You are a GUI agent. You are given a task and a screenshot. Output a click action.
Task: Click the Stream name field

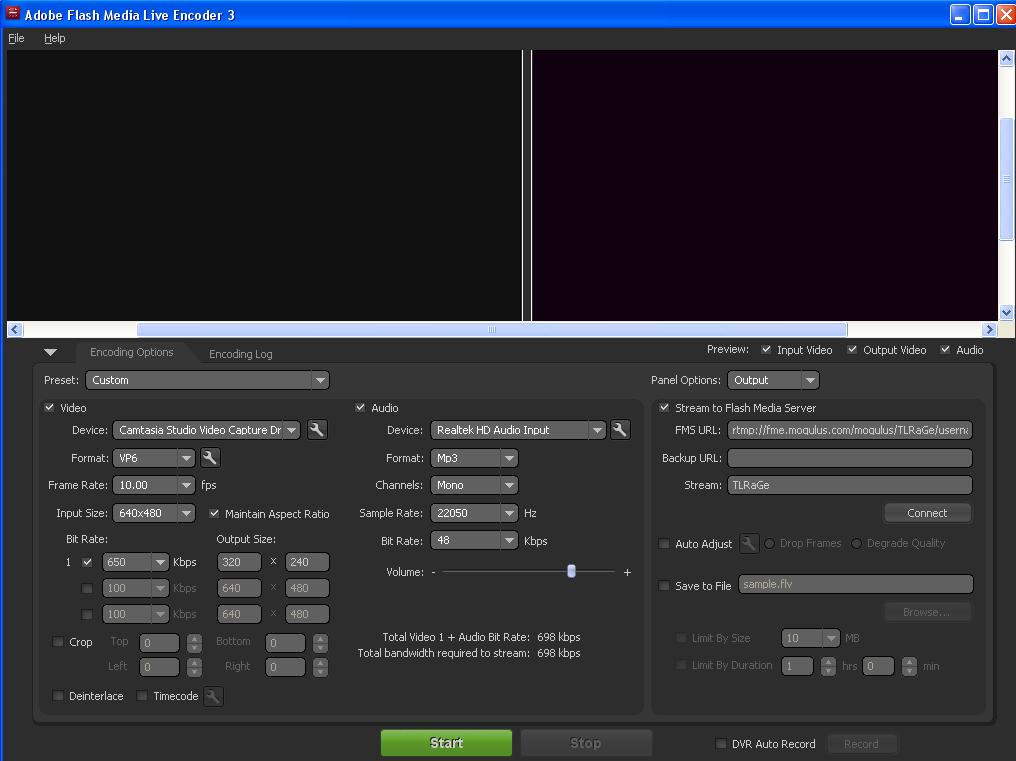pos(849,485)
